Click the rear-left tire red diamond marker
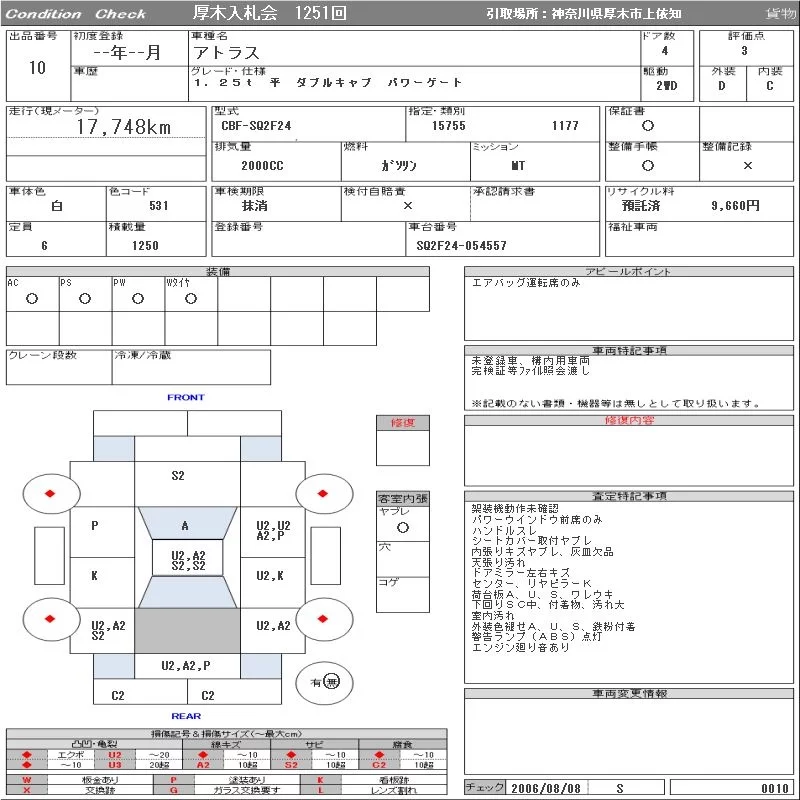This screenshot has height=800, width=800. pyautogui.click(x=49, y=619)
